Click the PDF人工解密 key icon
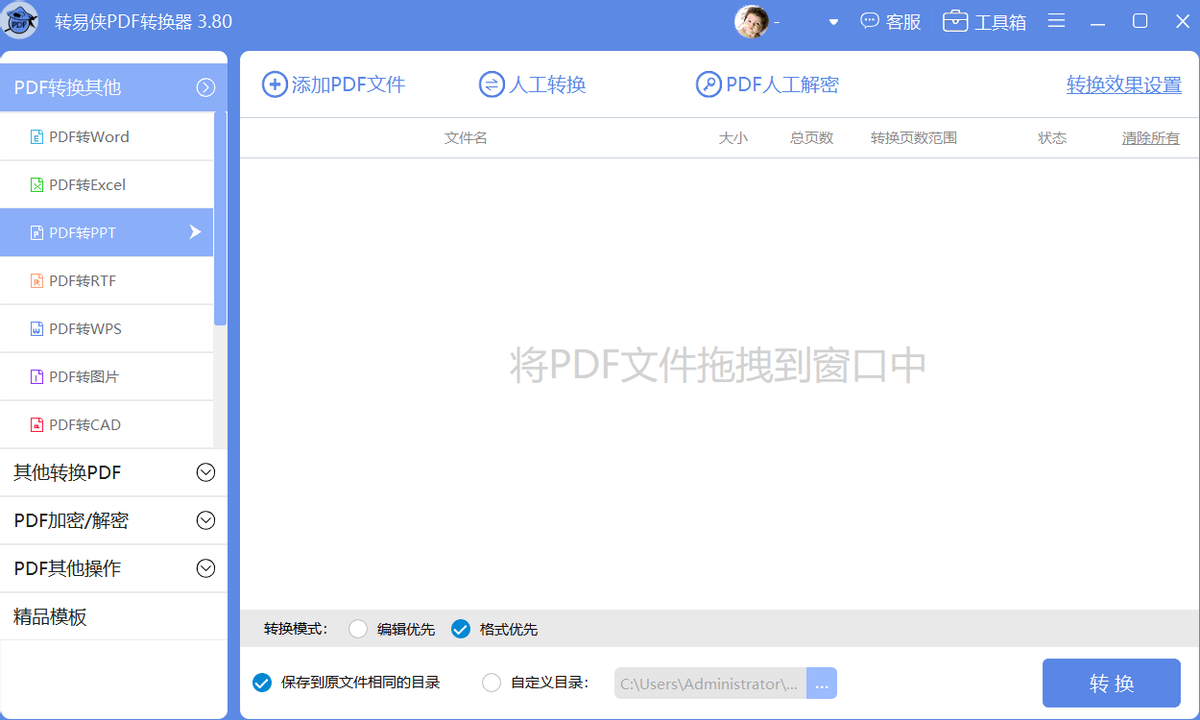Screen dimensions: 1200x720 pyautogui.click(x=708, y=85)
